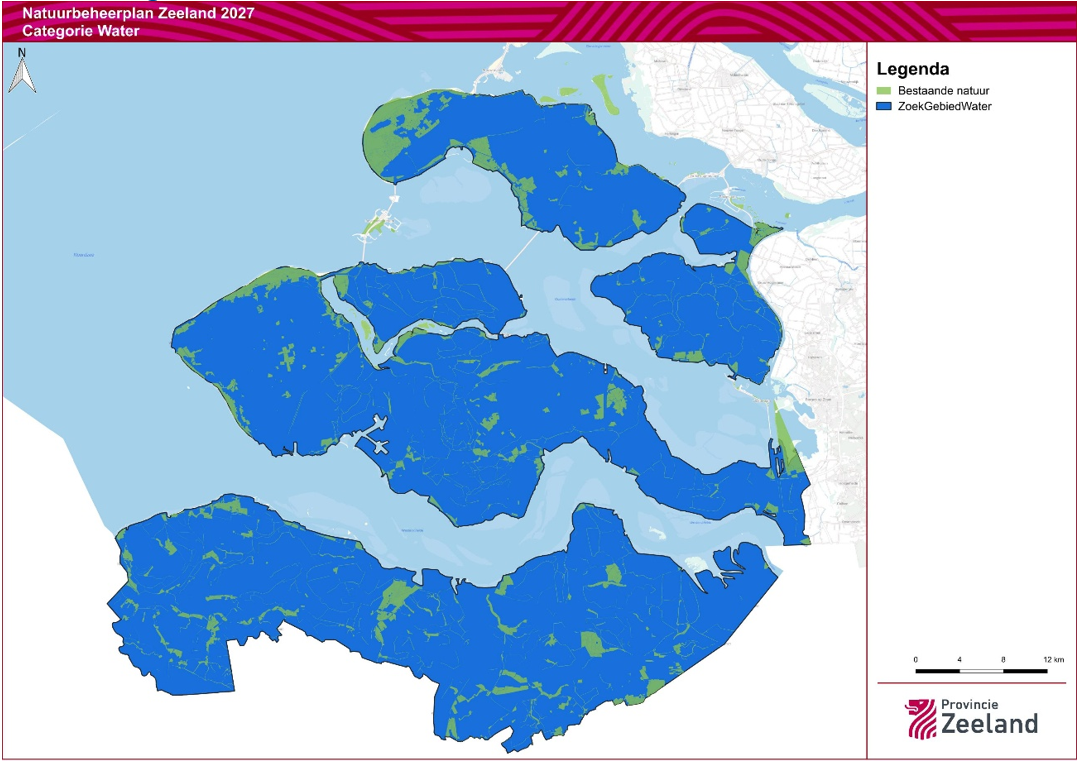
Task: Click the Provincie text beside logo
Action: [969, 705]
